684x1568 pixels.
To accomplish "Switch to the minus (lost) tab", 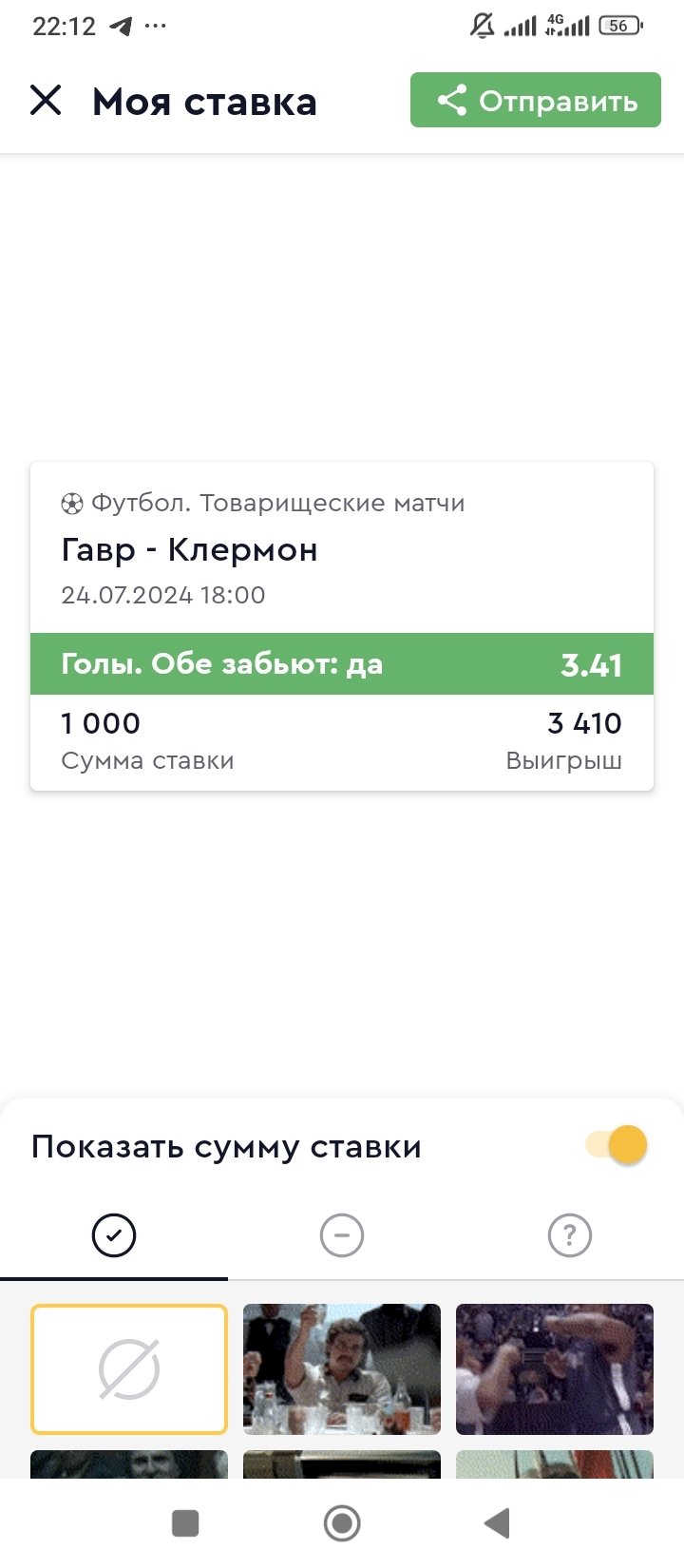I will (x=342, y=1235).
